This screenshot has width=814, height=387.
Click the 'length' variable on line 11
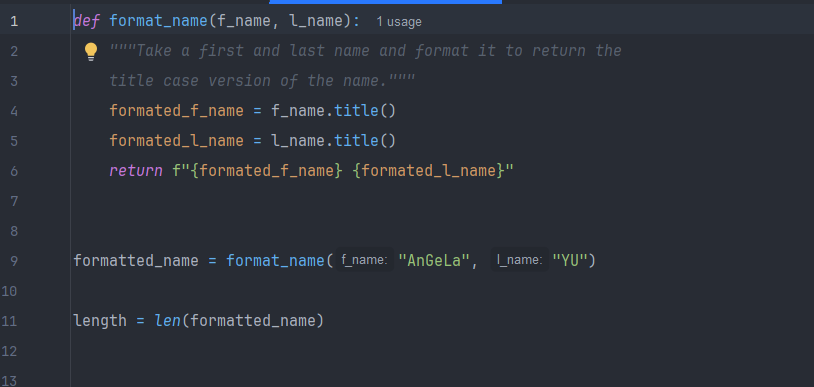100,321
